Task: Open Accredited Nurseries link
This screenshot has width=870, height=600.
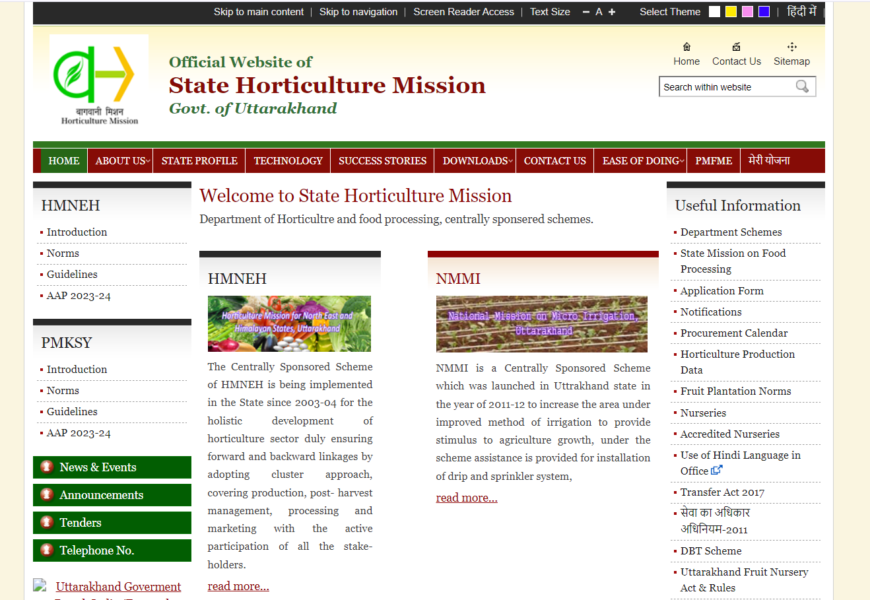Action: pyautogui.click(x=730, y=434)
